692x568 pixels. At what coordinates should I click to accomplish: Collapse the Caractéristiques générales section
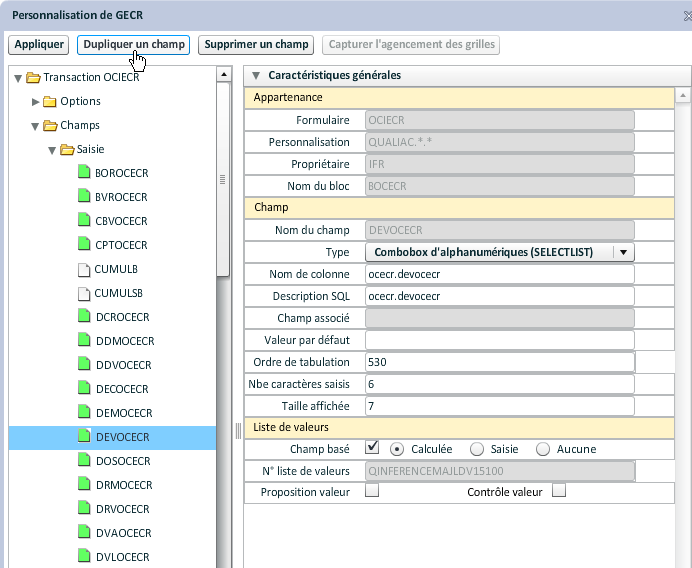[256, 75]
